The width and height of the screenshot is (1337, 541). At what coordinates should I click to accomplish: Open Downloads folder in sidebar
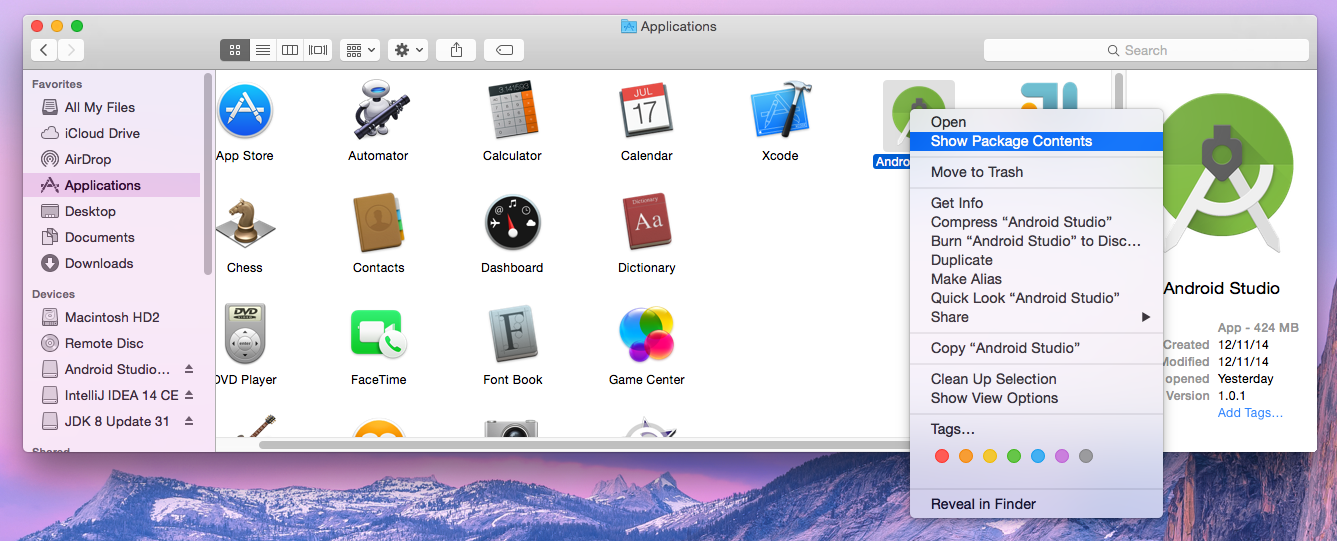[x=110, y=263]
